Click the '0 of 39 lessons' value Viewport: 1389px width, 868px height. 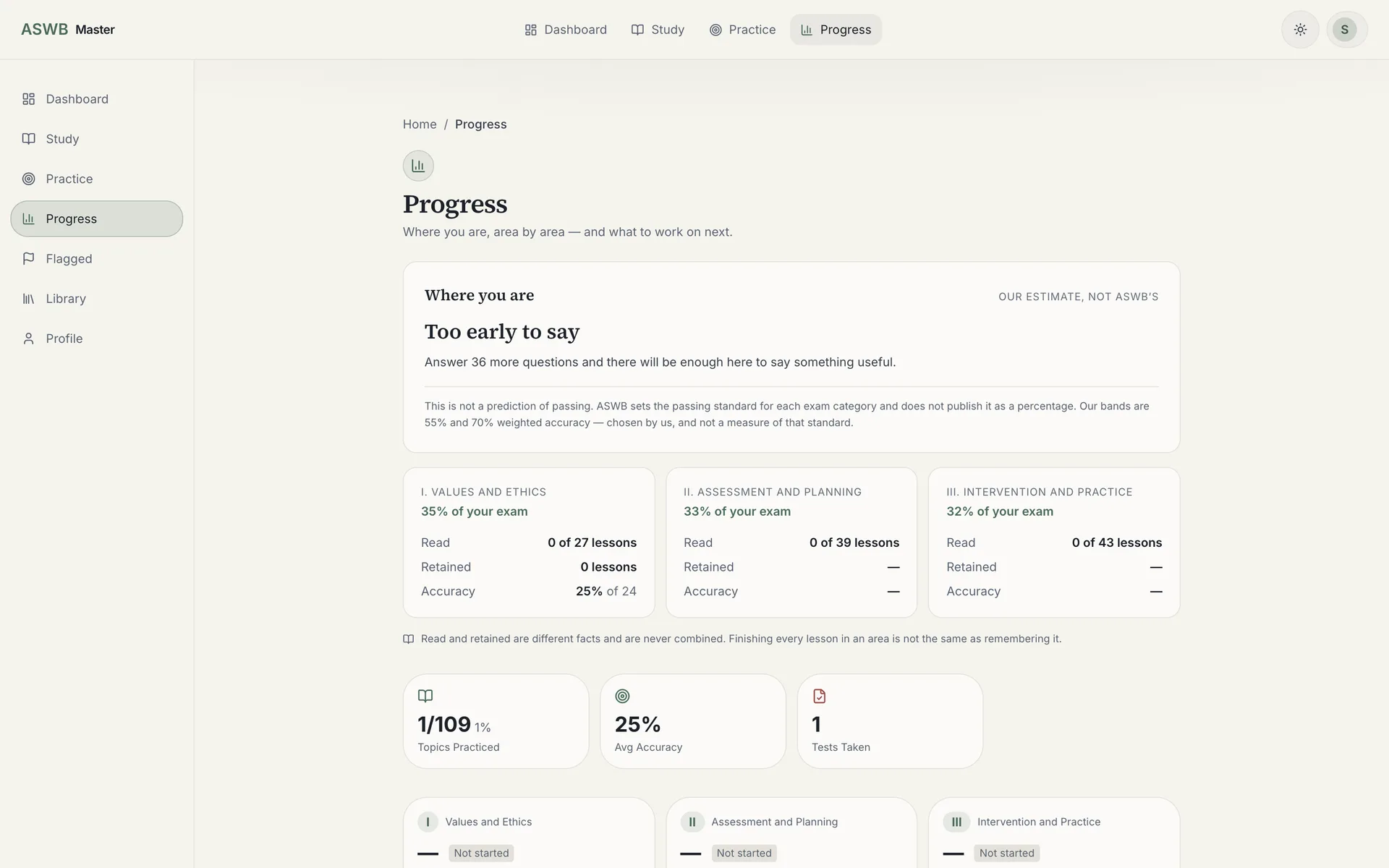point(854,542)
